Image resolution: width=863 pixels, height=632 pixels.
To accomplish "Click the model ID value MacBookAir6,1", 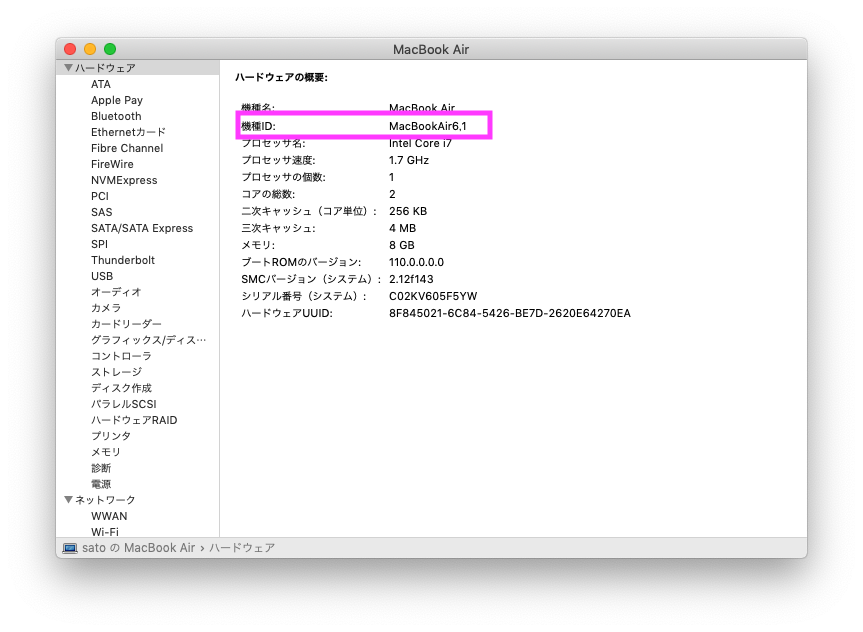I will (428, 126).
